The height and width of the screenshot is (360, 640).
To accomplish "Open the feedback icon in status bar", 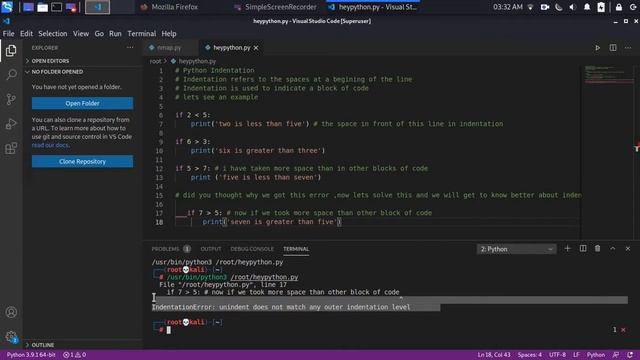I will (616, 355).
